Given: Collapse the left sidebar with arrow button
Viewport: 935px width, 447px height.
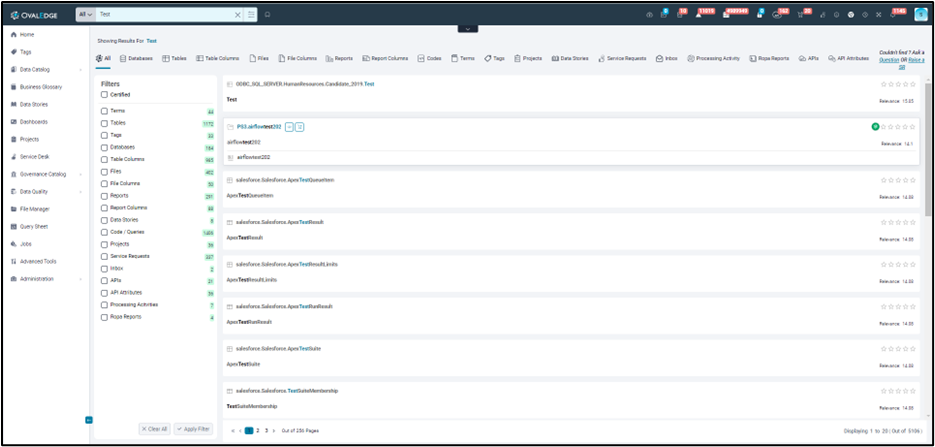Looking at the screenshot, I should click(x=88, y=419).
